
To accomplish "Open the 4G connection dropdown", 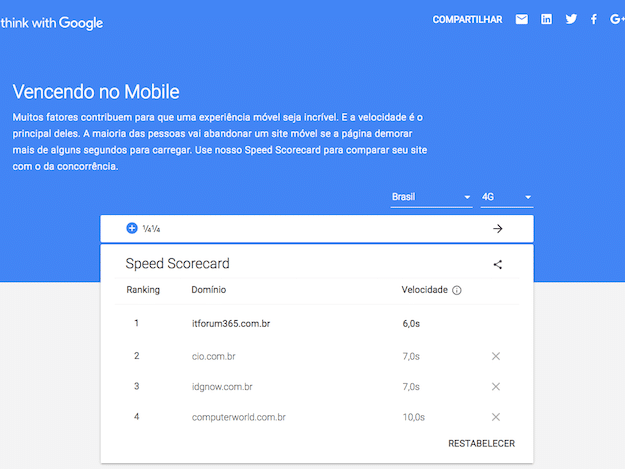I will tap(507, 197).
